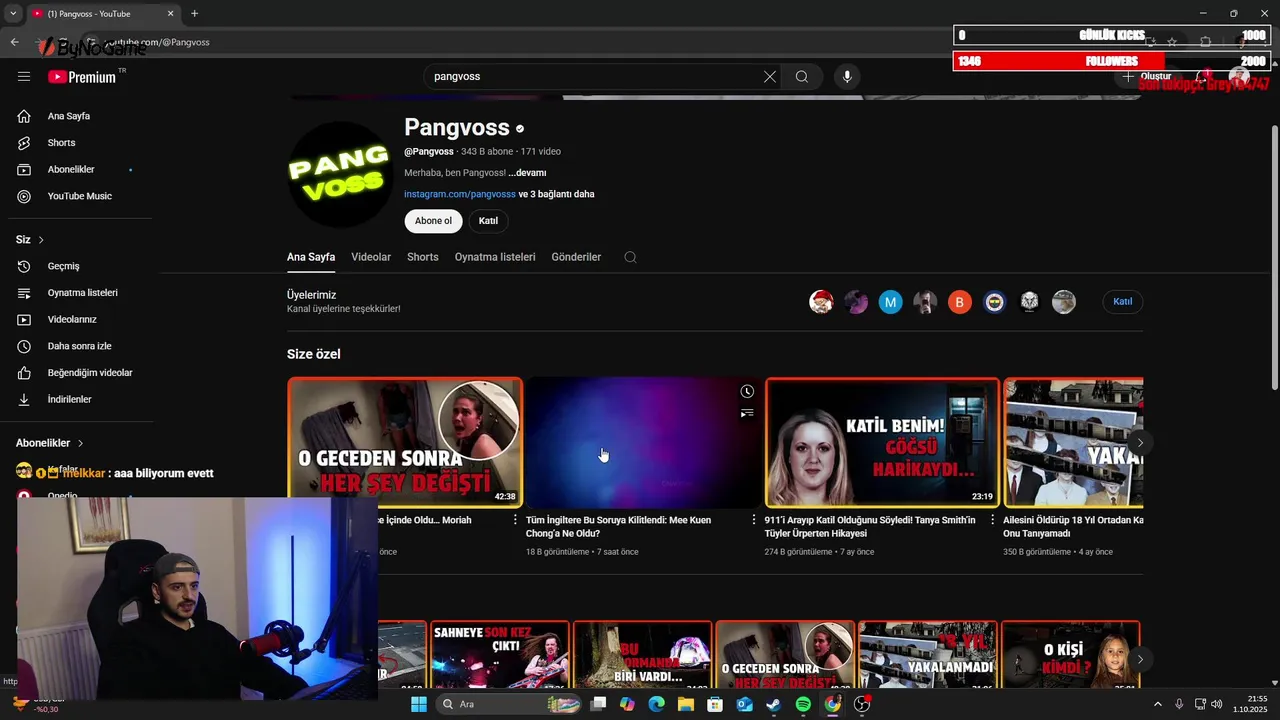Open options for the Moriah video
This screenshot has width=1280, height=720.
tap(516, 520)
